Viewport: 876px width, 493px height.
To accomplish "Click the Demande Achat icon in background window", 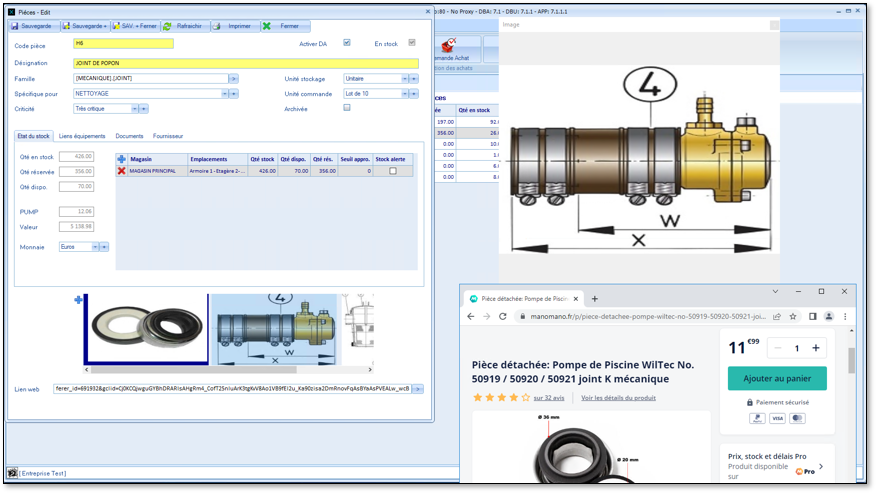I will point(449,45).
